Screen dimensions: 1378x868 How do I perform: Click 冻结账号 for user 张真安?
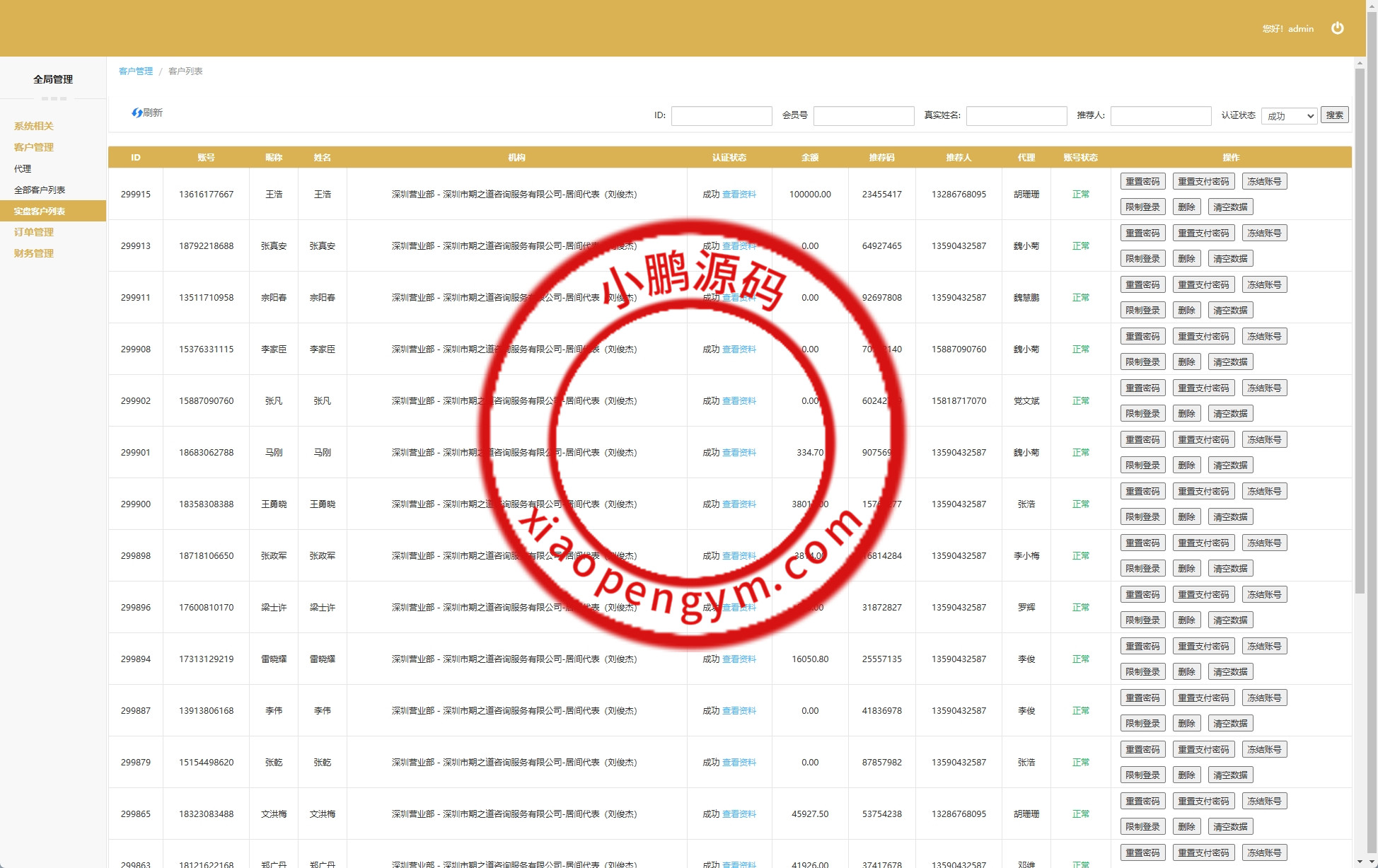click(1264, 233)
